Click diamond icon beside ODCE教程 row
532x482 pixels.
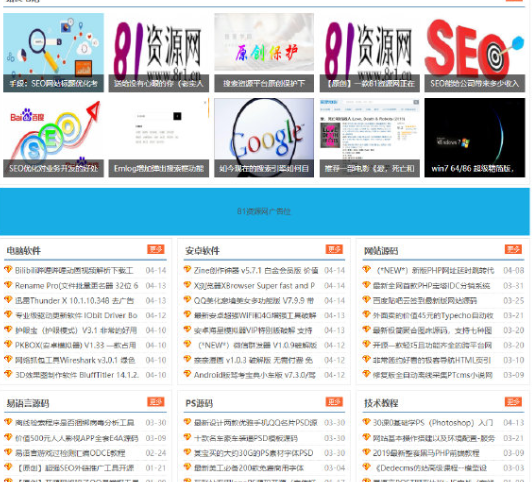(8, 452)
